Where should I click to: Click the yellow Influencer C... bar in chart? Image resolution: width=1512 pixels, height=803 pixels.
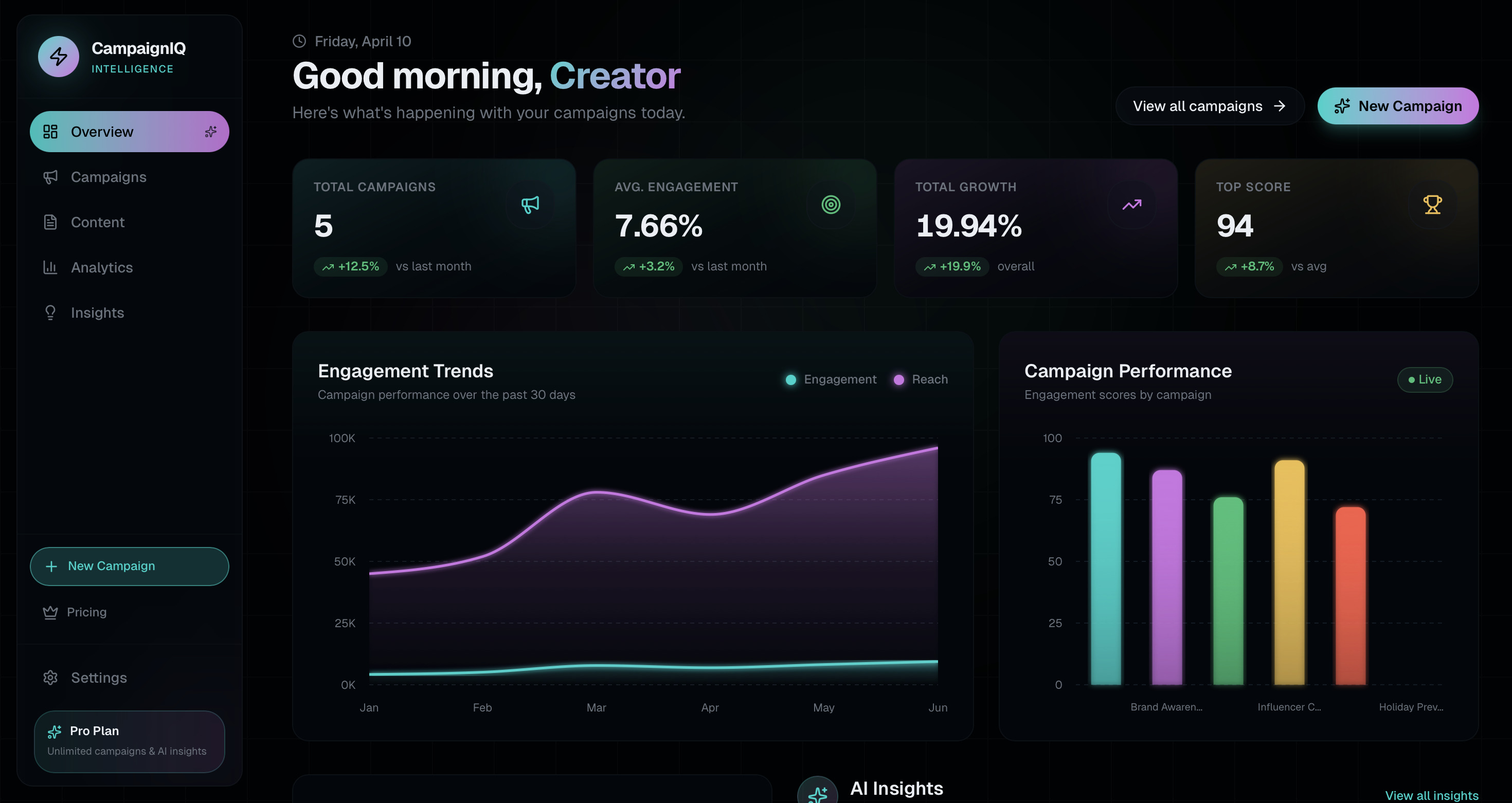1289,573
